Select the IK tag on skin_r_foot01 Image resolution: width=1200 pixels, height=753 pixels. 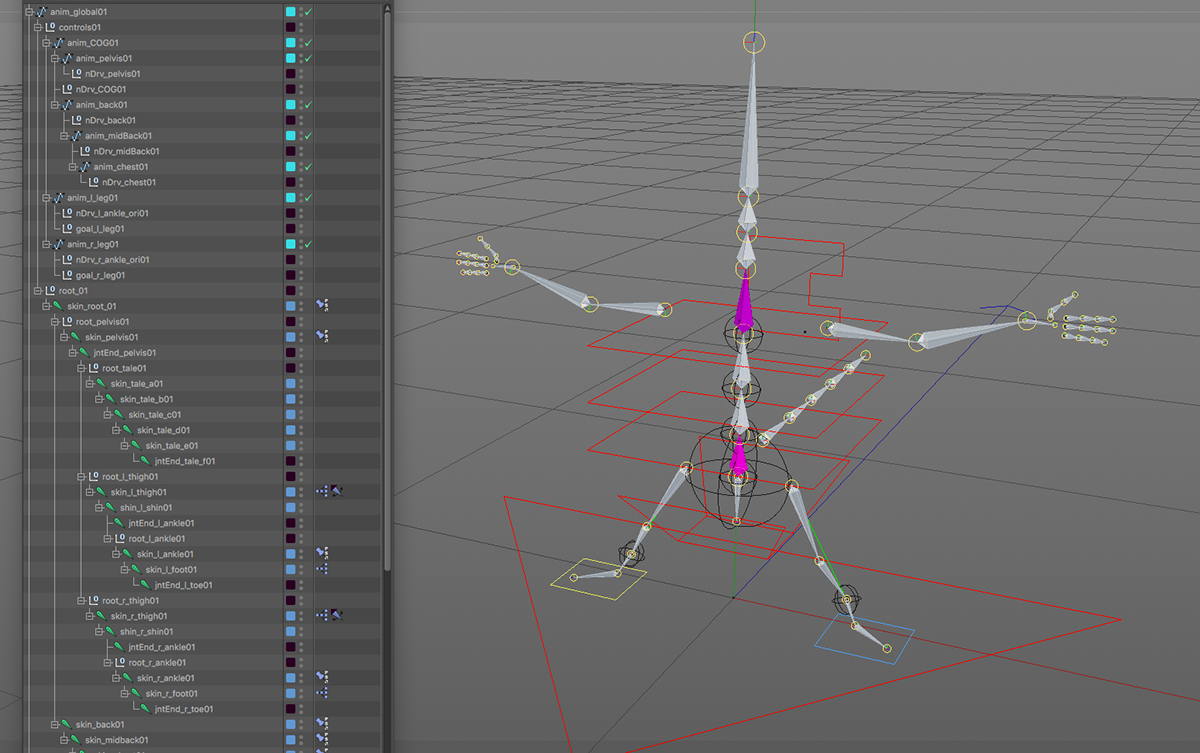point(322,693)
